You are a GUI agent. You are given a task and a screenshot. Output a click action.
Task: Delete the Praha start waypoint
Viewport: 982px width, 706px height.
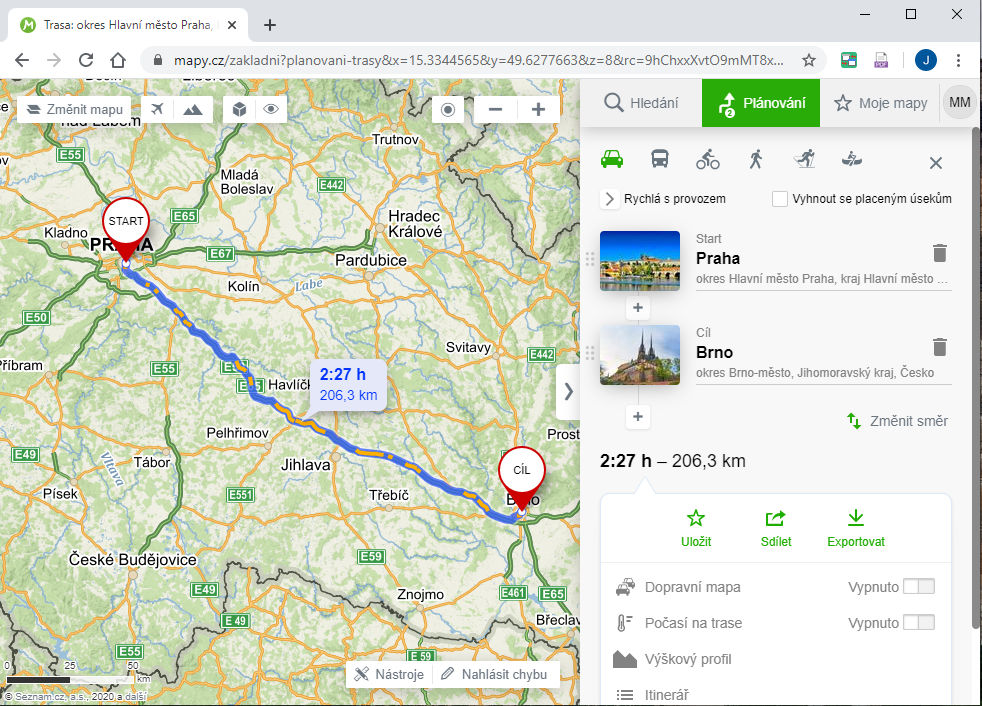pos(939,253)
